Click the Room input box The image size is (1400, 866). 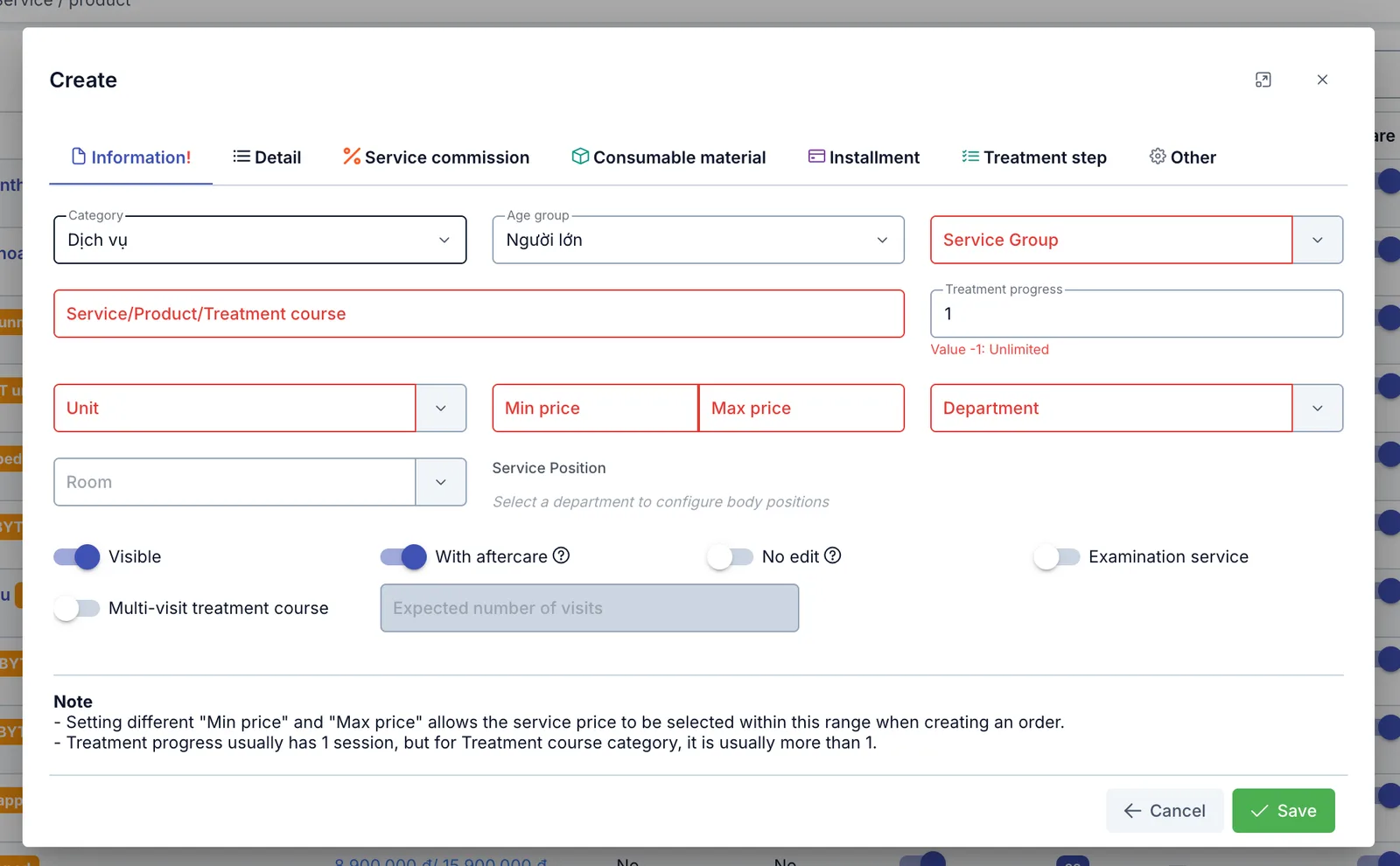234,482
